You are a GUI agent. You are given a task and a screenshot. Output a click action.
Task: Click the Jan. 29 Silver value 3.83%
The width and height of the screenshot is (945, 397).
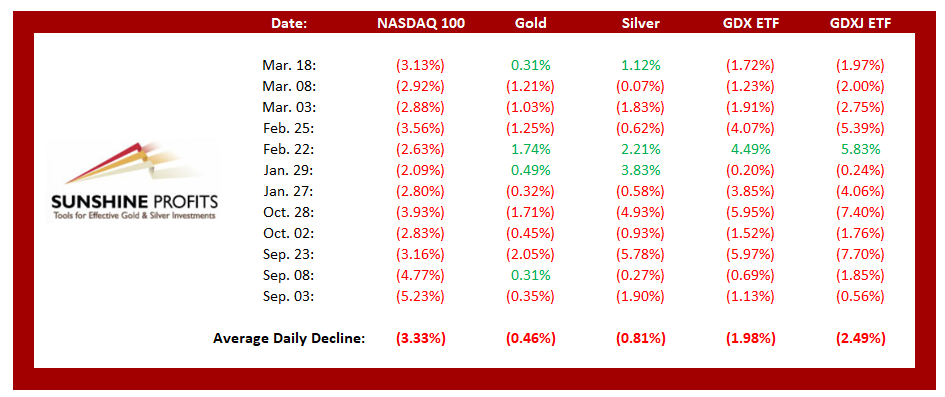click(640, 170)
